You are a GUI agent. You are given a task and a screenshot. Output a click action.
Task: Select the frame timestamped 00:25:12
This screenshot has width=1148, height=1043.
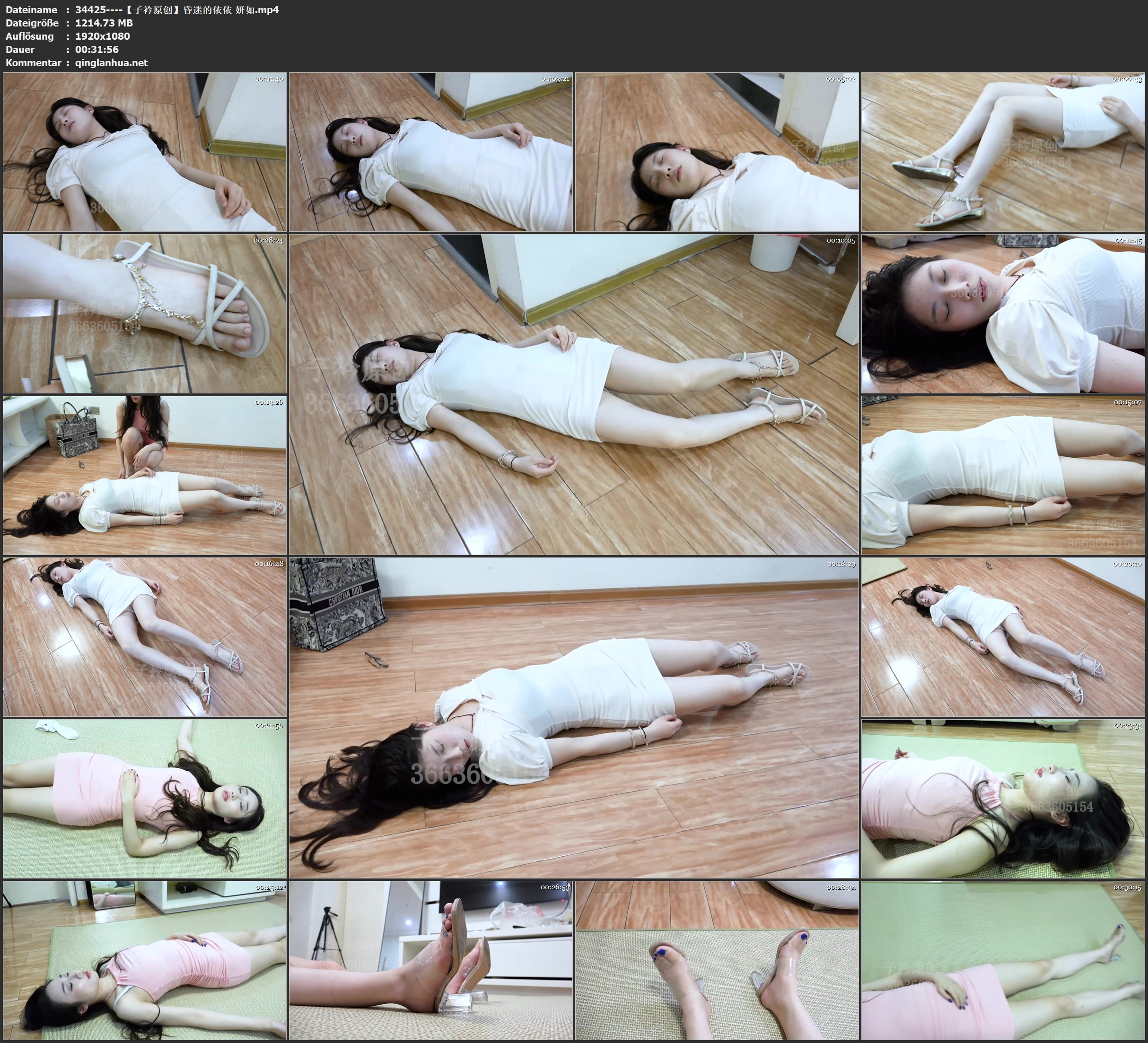click(x=145, y=960)
